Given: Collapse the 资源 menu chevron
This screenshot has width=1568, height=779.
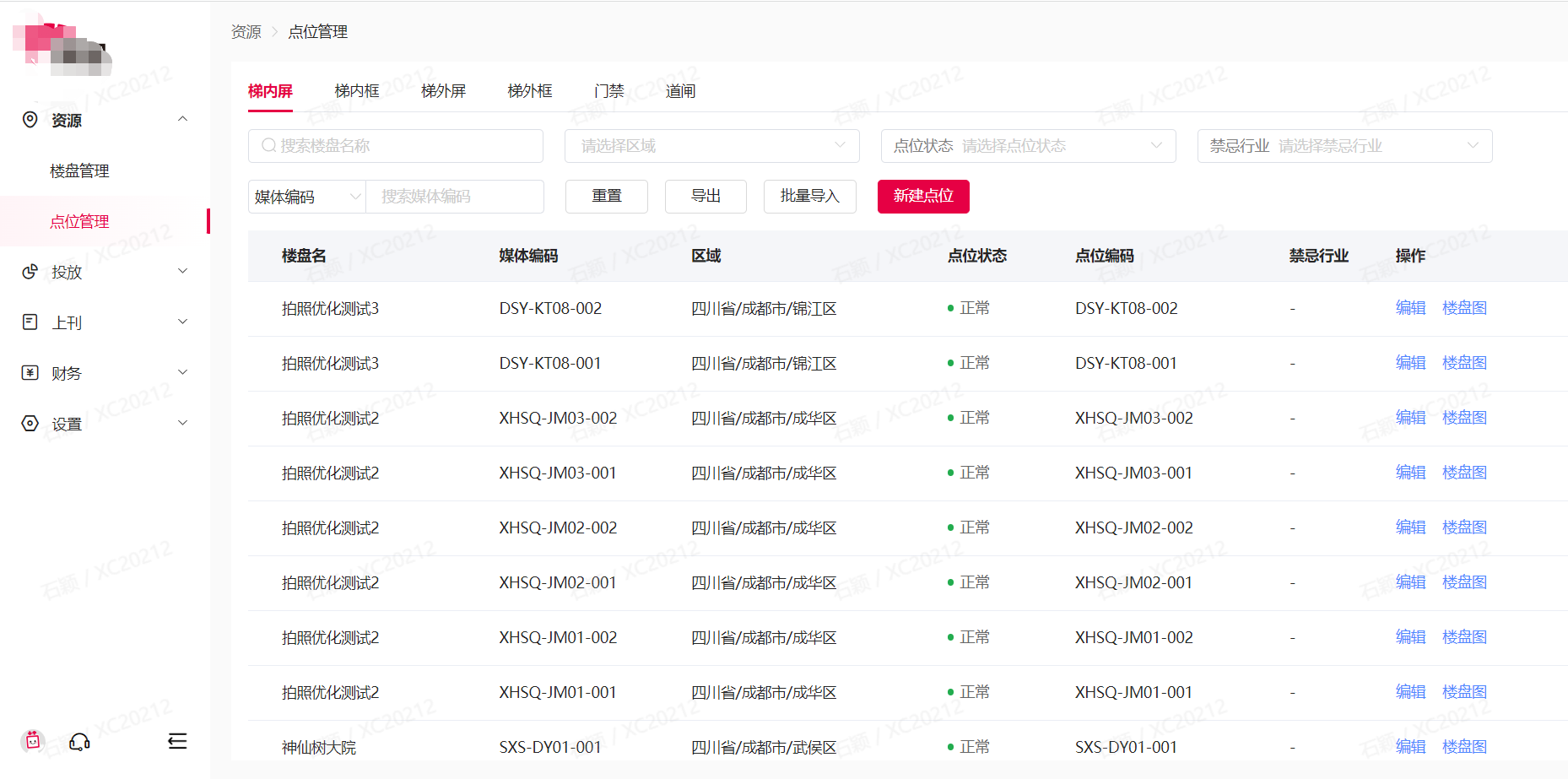Looking at the screenshot, I should coord(182,119).
